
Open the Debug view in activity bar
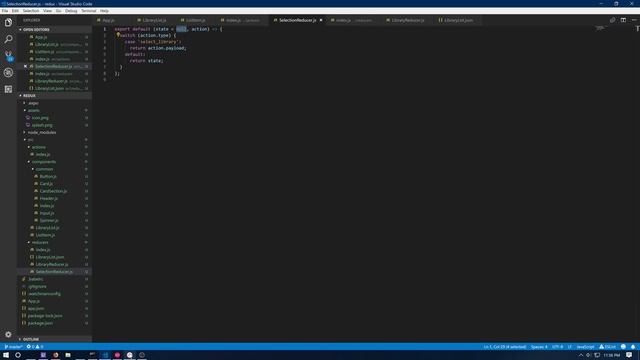coord(8,73)
